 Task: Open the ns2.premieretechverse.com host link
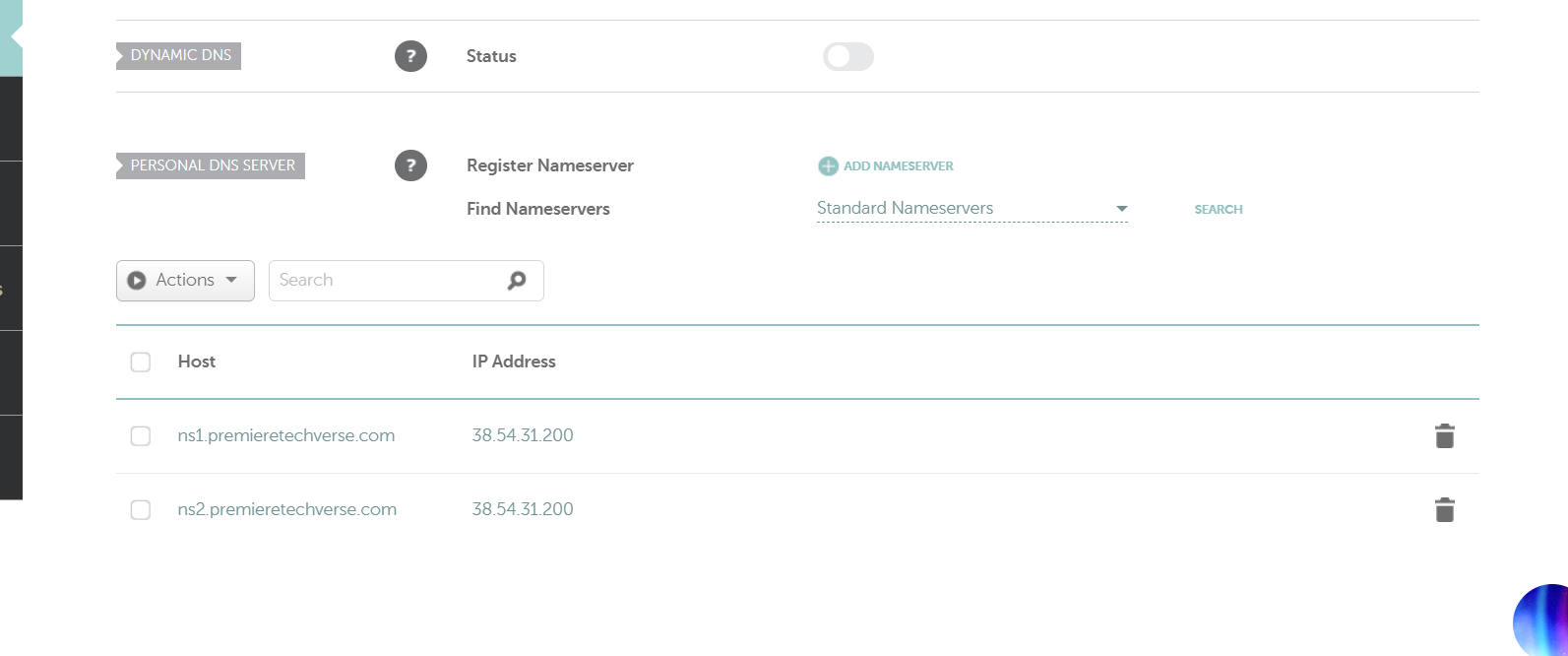(x=287, y=509)
